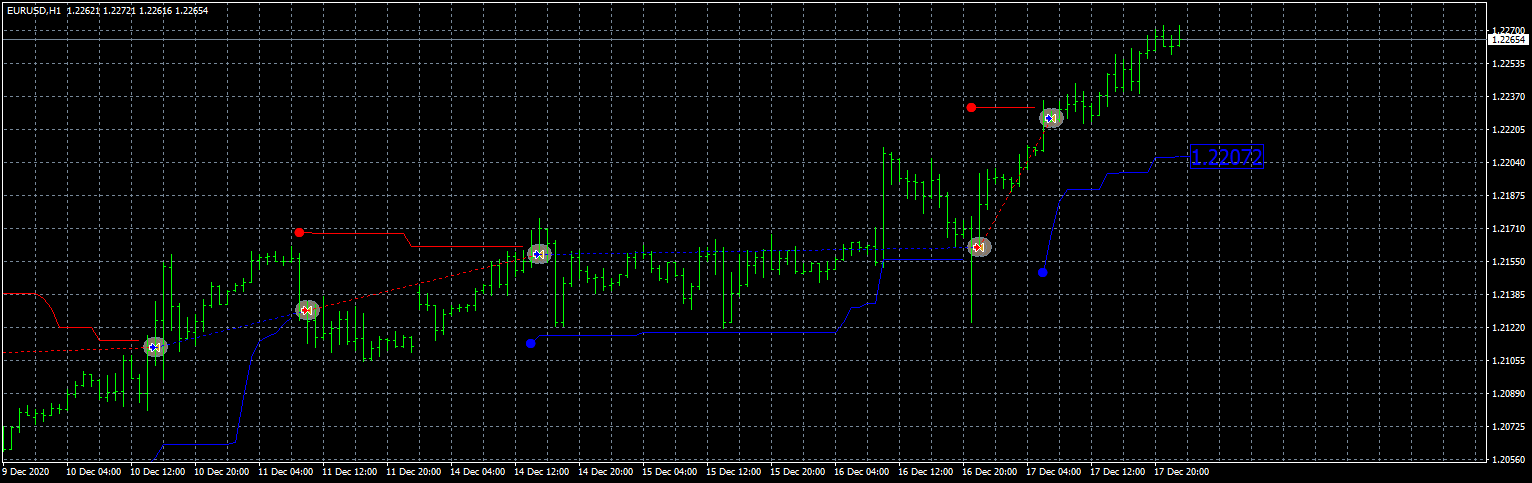Image resolution: width=1532 pixels, height=483 pixels.
Task: Select the blue arrow signal near 14 Dec 12:00
Action: click(539, 254)
